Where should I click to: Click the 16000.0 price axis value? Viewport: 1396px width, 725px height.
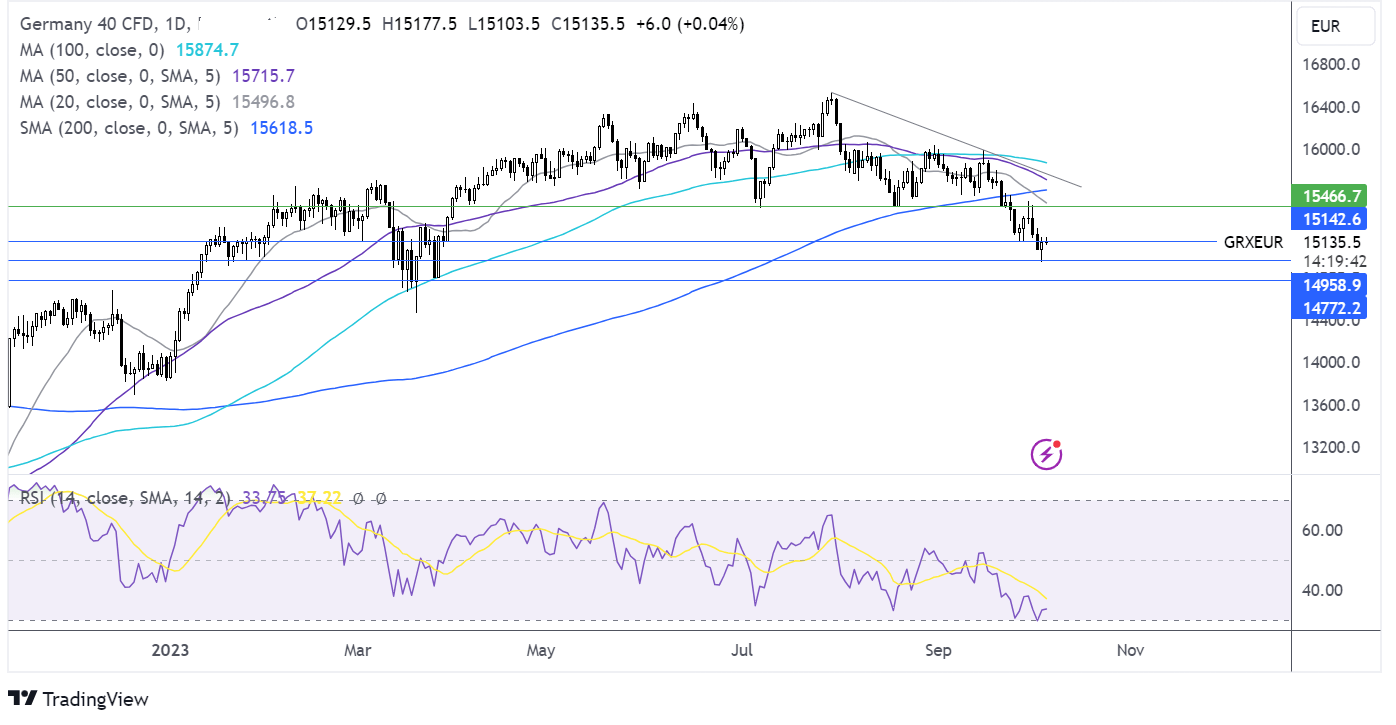click(x=1332, y=150)
